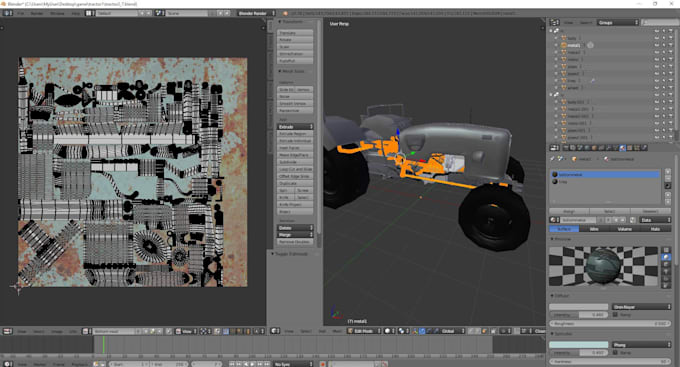Open the Edit Mode dropdown
The height and width of the screenshot is (367, 680).
364,331
